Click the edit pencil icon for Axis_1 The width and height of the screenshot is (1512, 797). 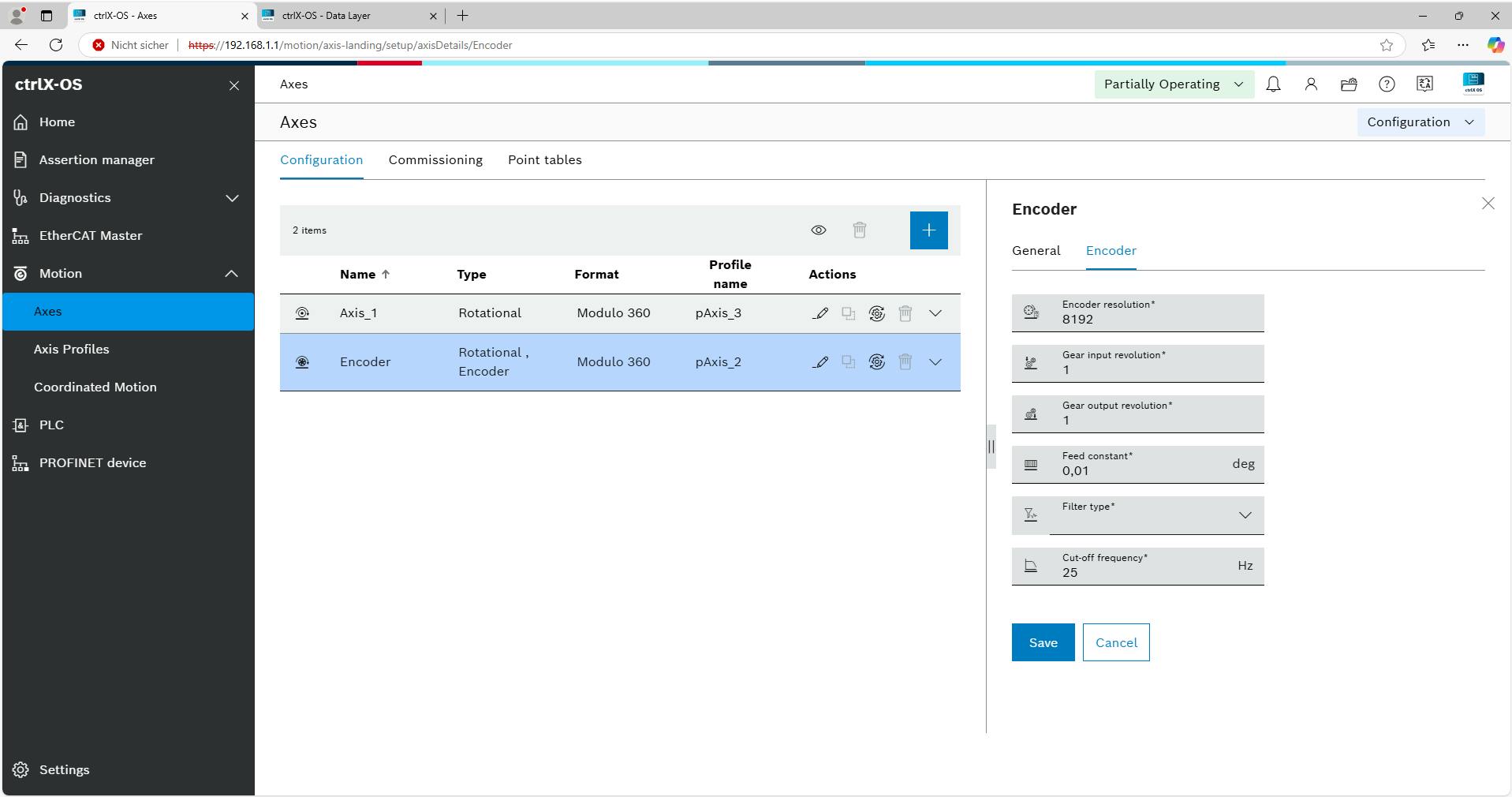(x=820, y=313)
